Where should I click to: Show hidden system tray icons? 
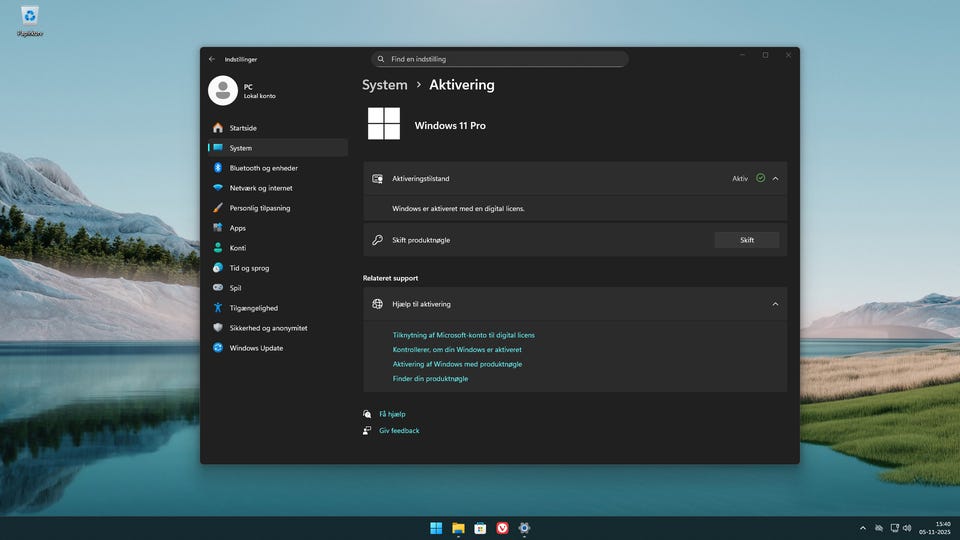click(x=863, y=527)
